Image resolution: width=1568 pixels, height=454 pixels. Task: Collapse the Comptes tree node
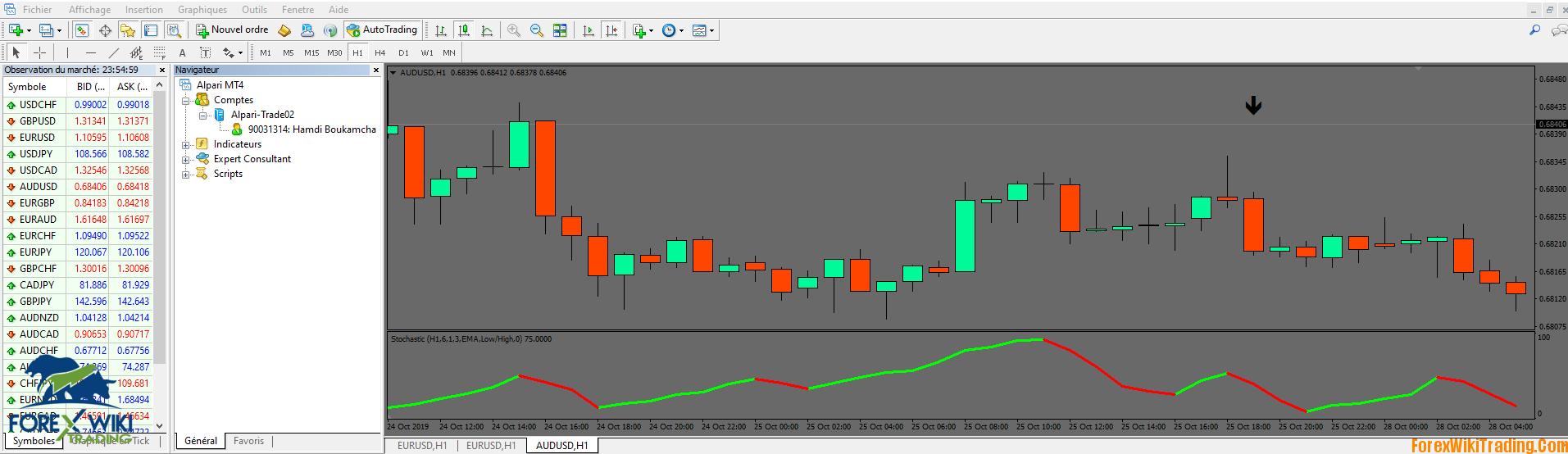coord(186,100)
